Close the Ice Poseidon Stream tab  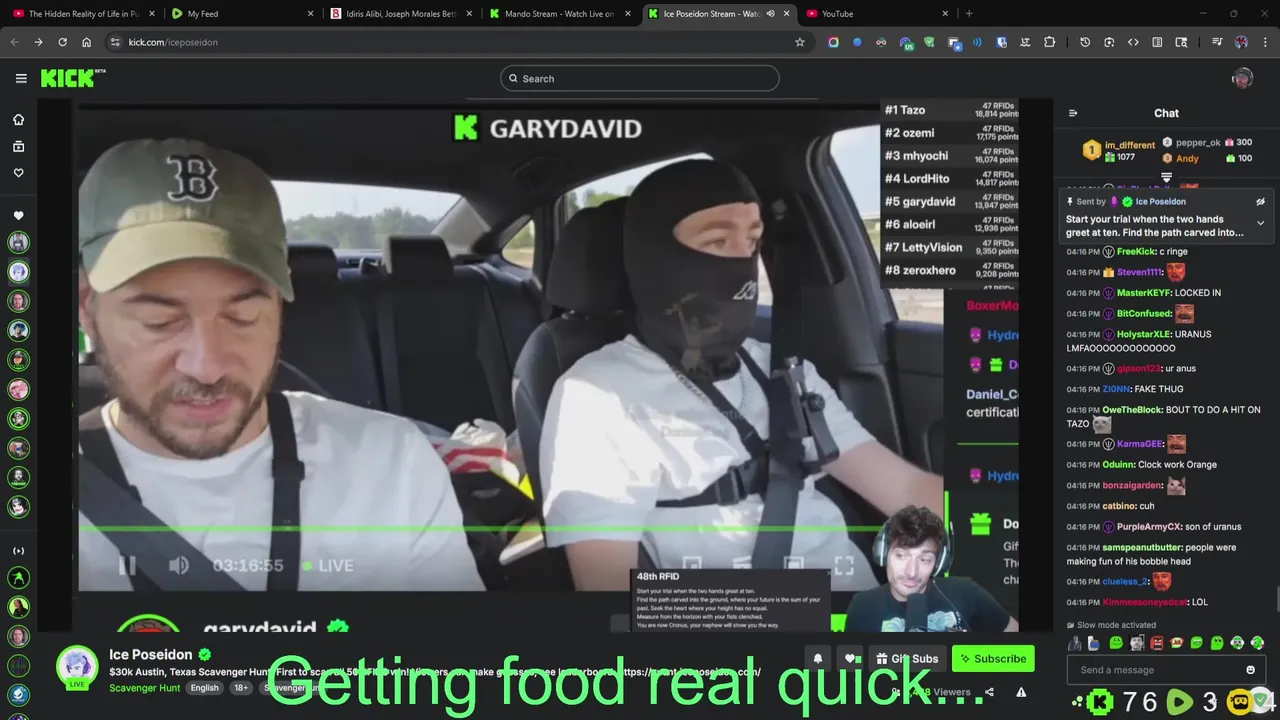click(787, 14)
